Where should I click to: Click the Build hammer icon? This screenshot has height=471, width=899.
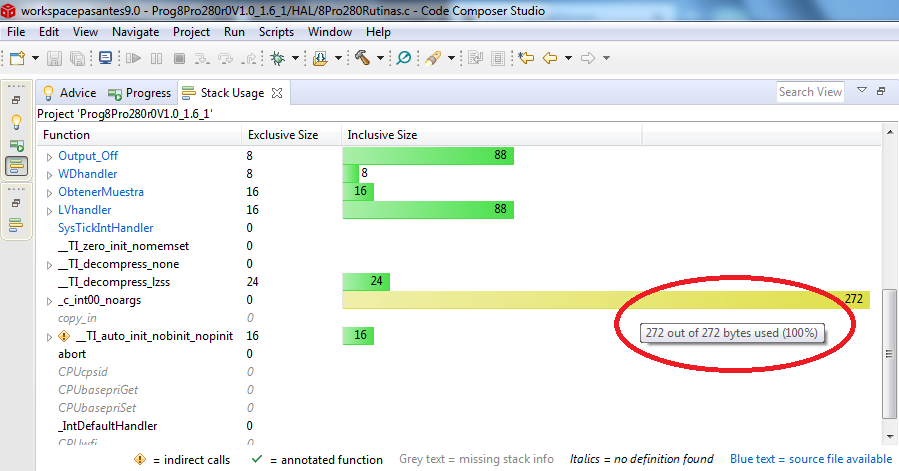click(x=362, y=58)
